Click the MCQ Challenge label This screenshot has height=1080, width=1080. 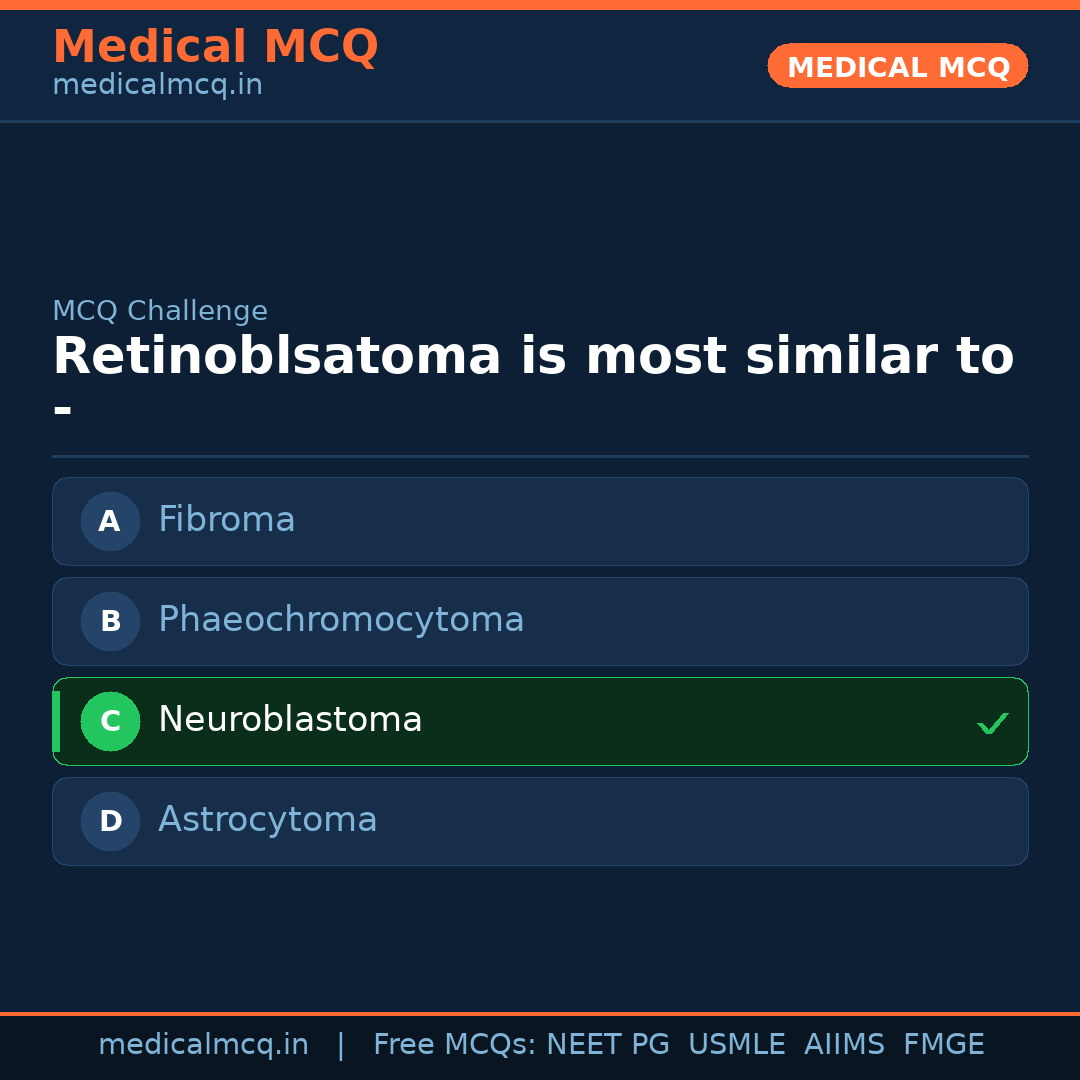(x=160, y=311)
